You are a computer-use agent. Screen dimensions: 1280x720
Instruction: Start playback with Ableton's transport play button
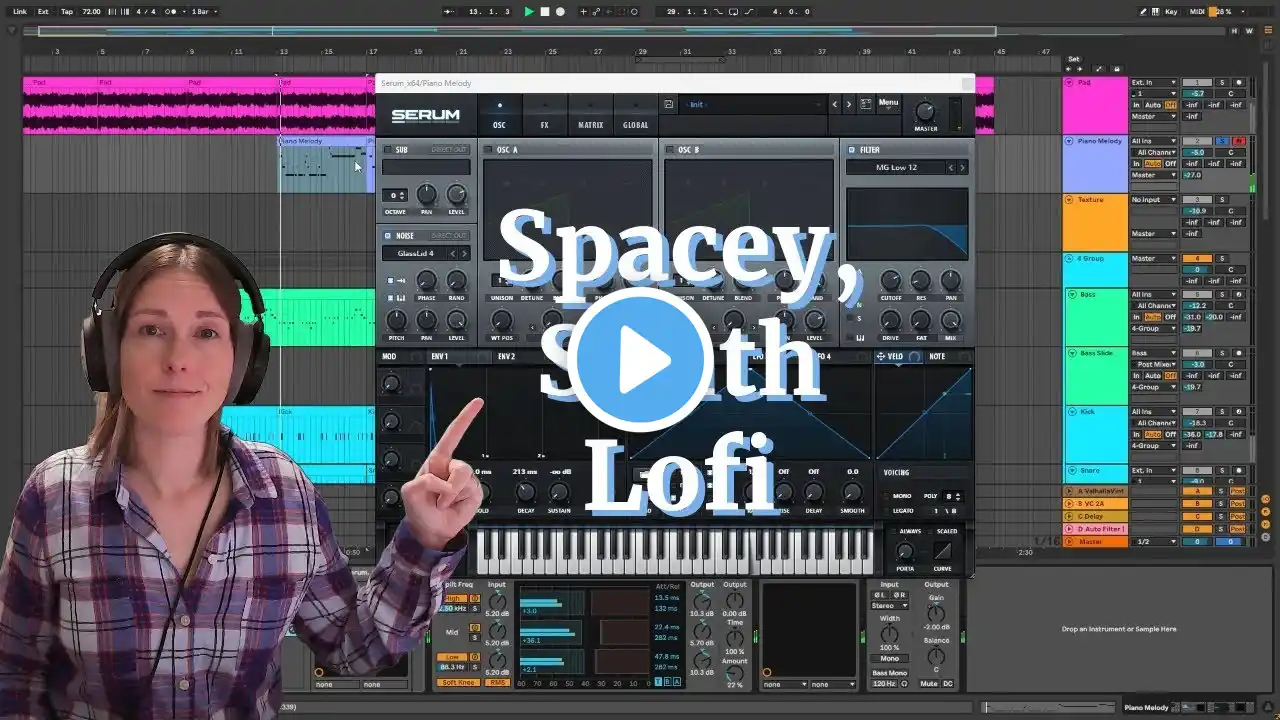pos(530,12)
